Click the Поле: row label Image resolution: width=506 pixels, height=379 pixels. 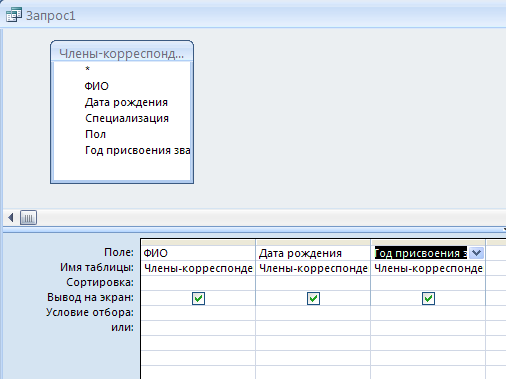[x=119, y=252]
